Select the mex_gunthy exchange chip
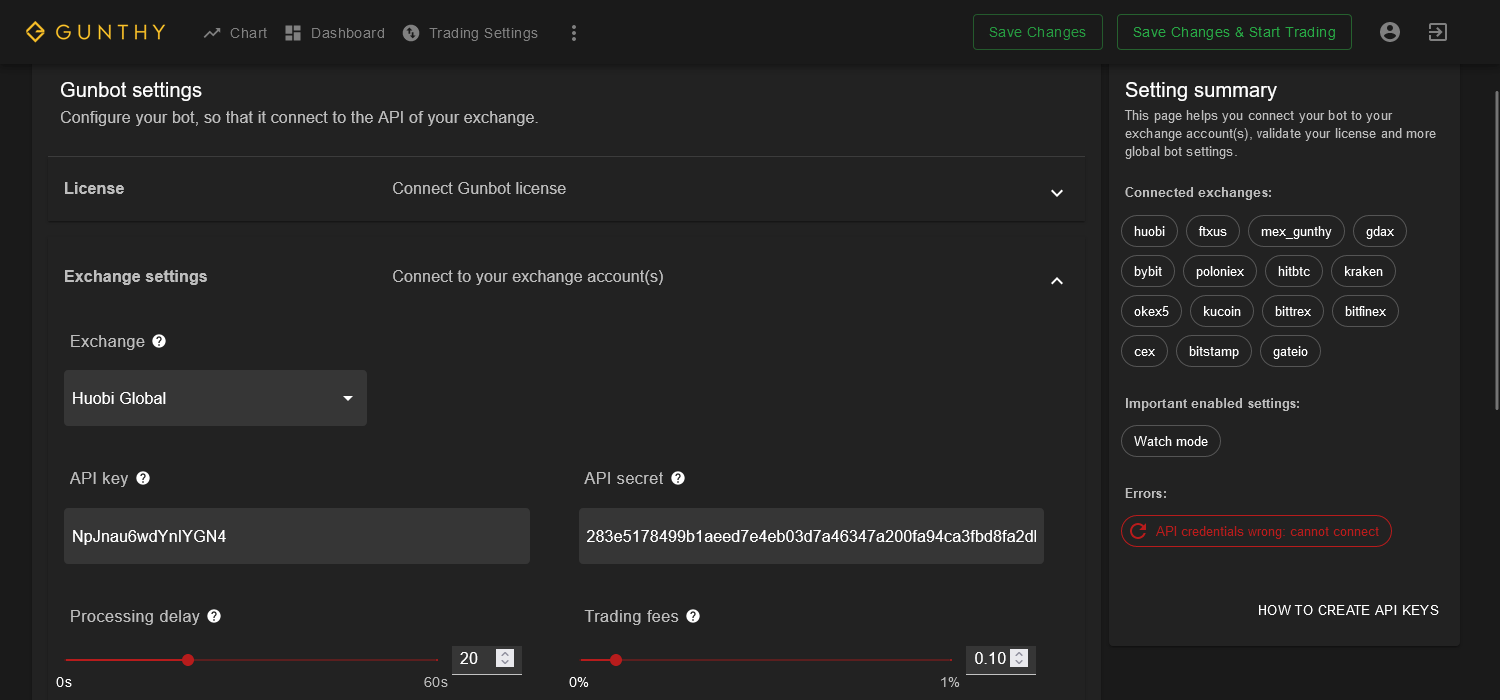Image resolution: width=1500 pixels, height=700 pixels. pos(1296,231)
